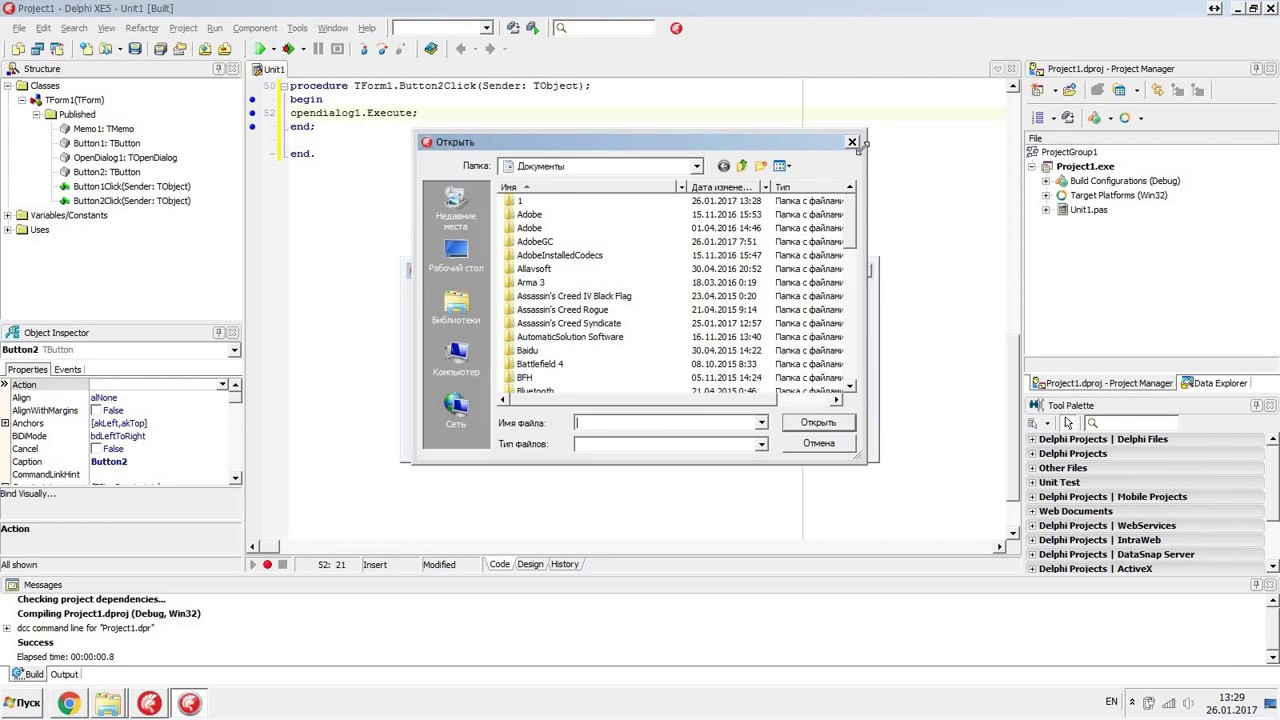Select Unit1.pas in Project Manager
1280x720 pixels.
click(x=1088, y=210)
